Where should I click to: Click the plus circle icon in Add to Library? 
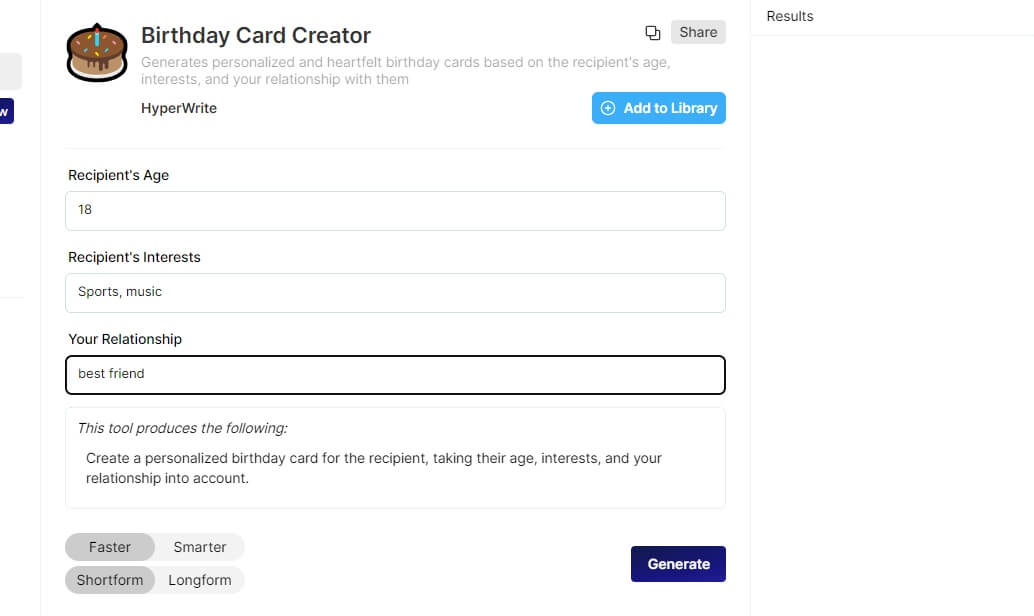(608, 108)
